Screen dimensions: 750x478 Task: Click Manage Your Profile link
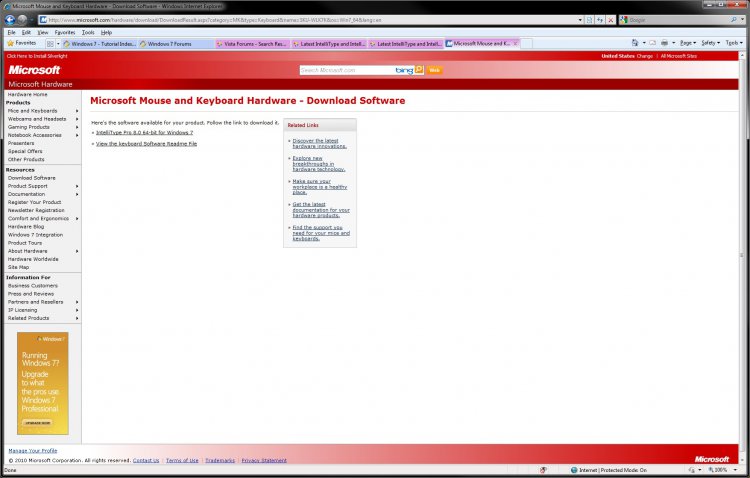pyautogui.click(x=33, y=451)
